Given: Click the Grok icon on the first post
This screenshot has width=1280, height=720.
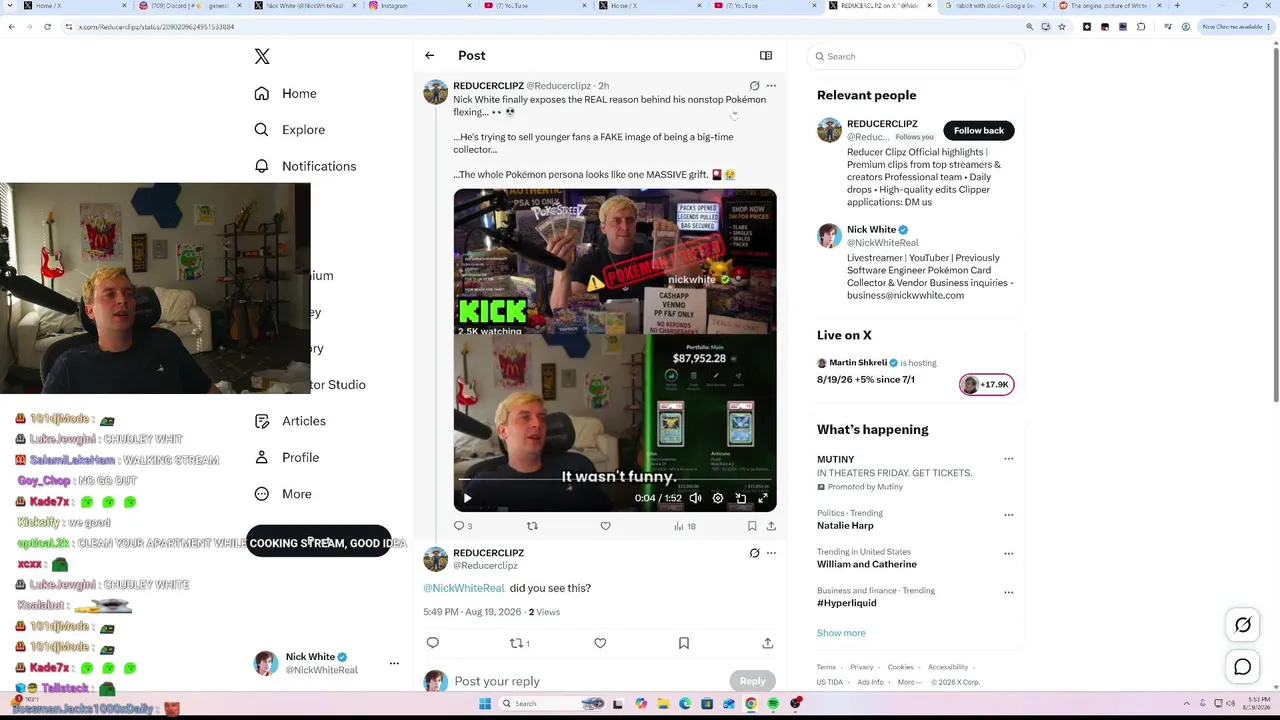Looking at the screenshot, I should pyautogui.click(x=755, y=86).
